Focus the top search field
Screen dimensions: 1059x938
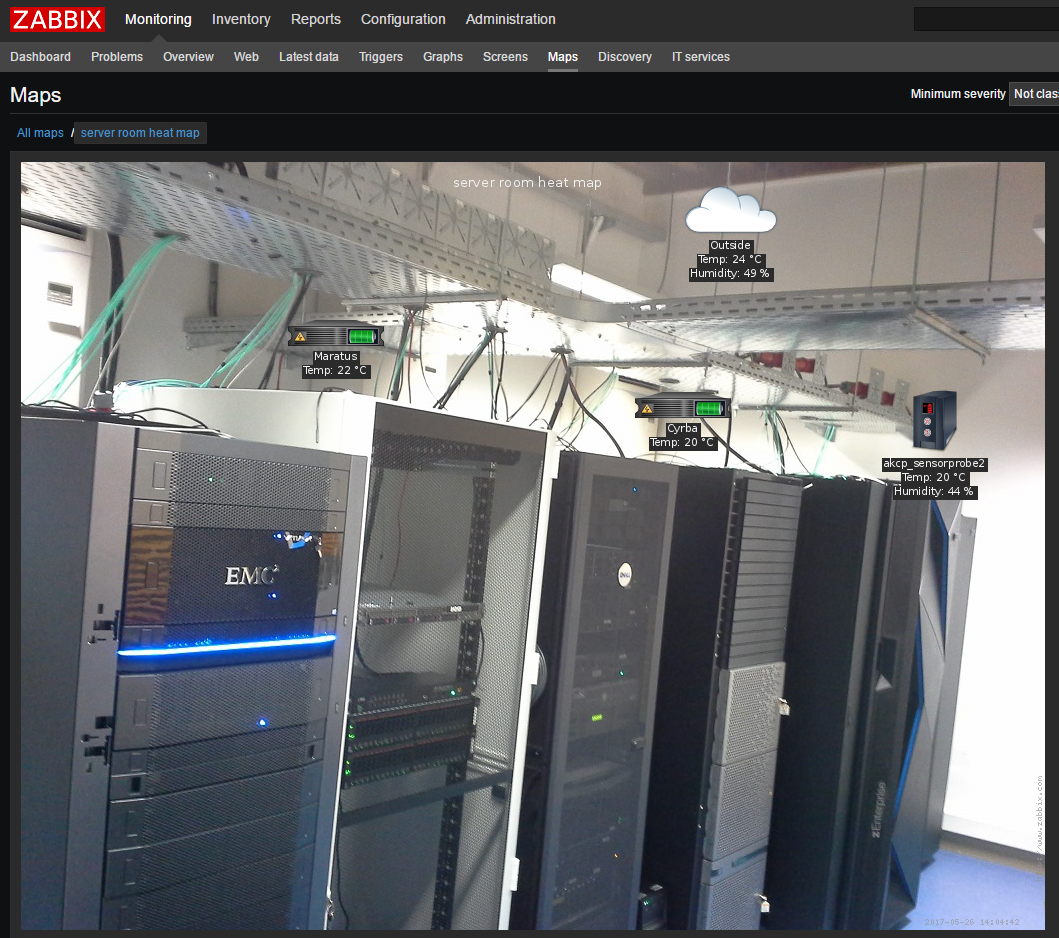[986, 20]
